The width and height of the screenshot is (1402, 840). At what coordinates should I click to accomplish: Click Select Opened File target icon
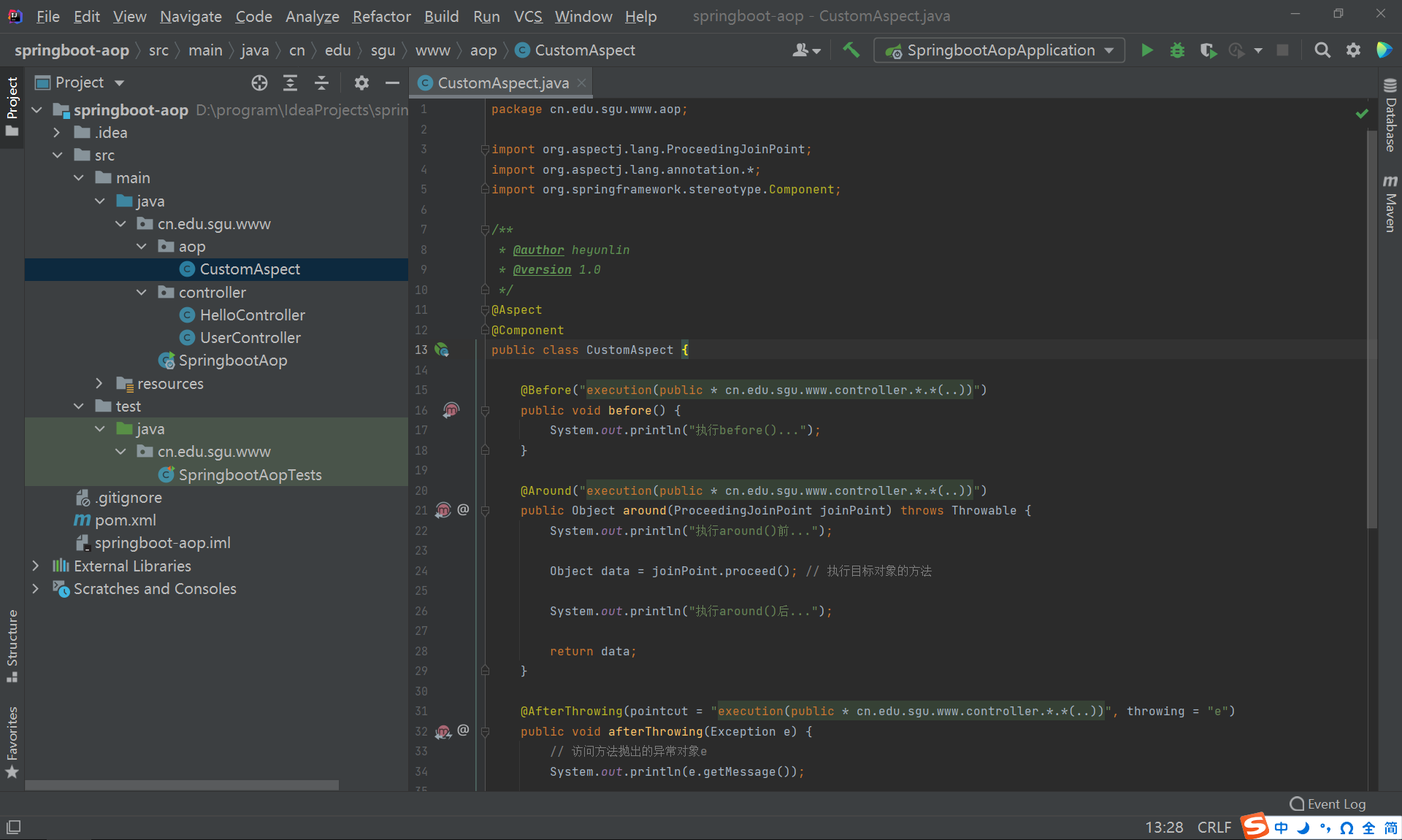tap(259, 83)
